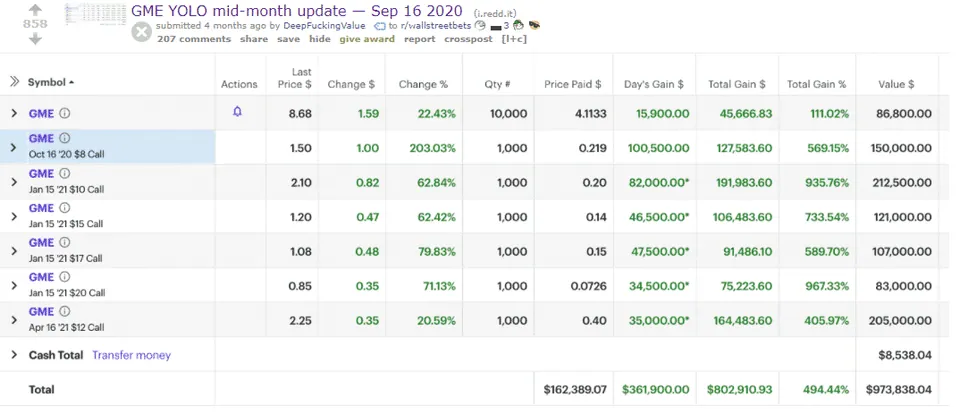Select the $802,910.93 total gain

click(x=740, y=389)
